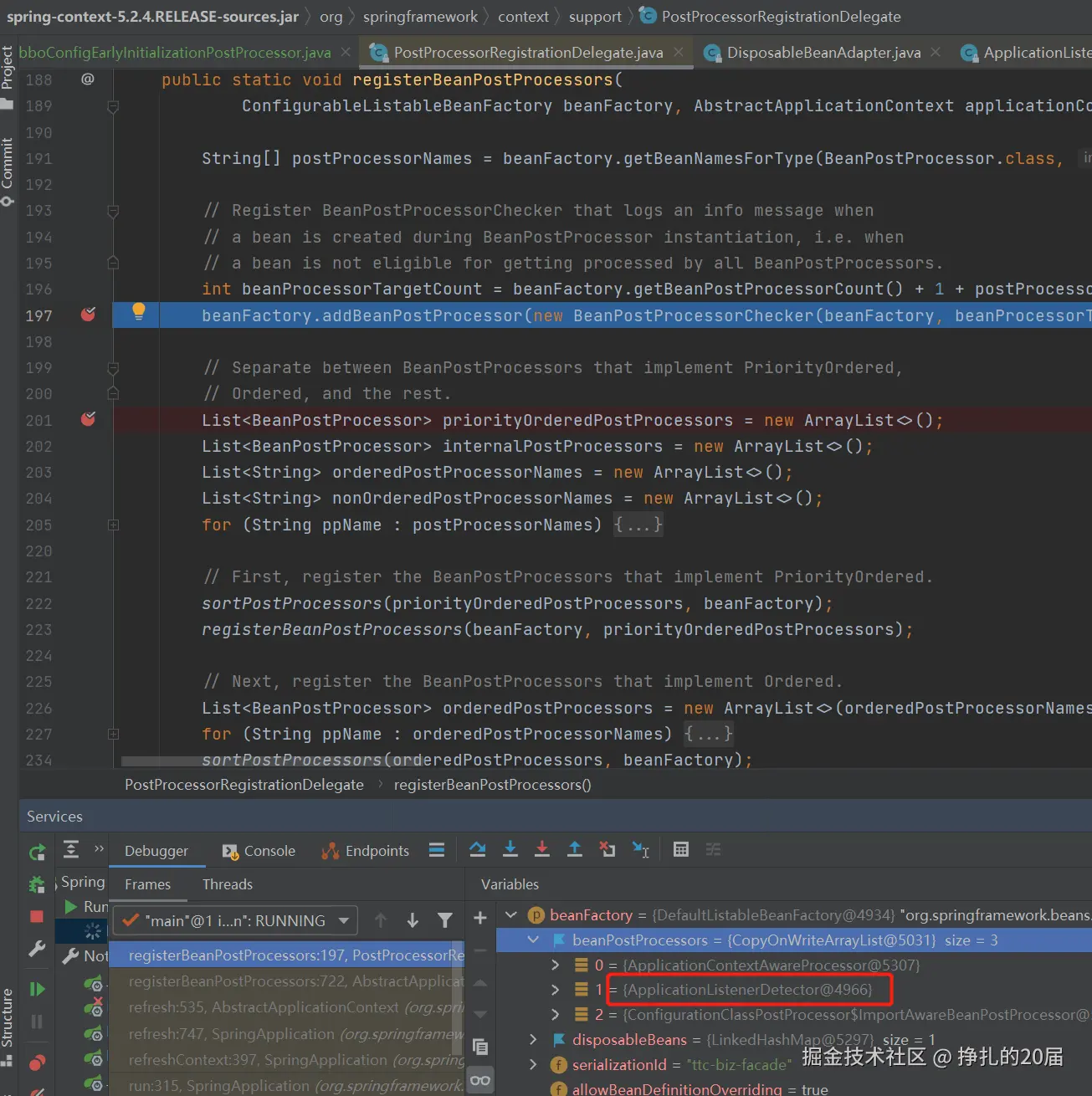
Task: Click the Step Over icon
Action: point(478,850)
